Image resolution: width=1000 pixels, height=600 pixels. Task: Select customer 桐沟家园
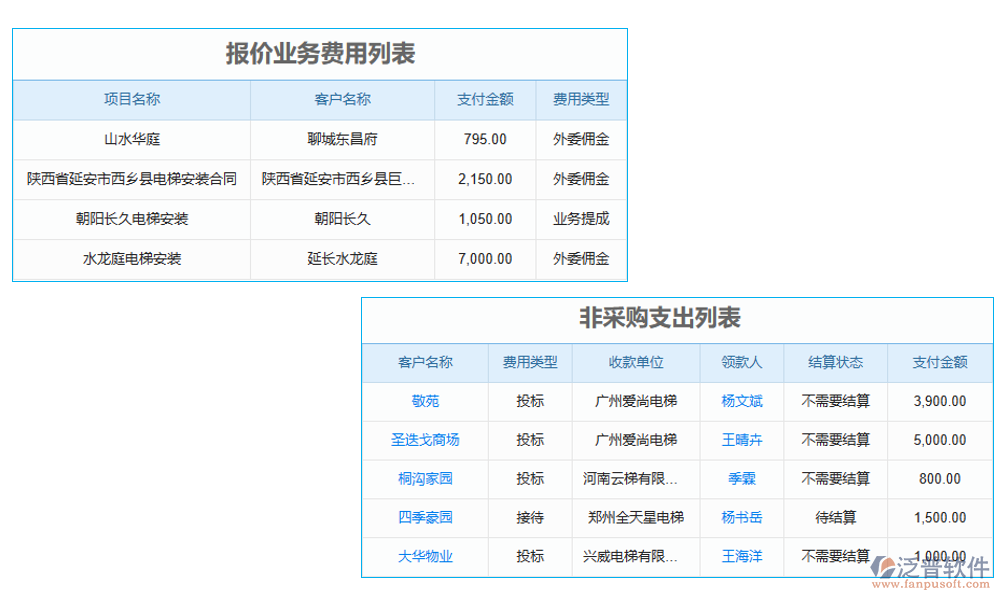pyautogui.click(x=425, y=479)
